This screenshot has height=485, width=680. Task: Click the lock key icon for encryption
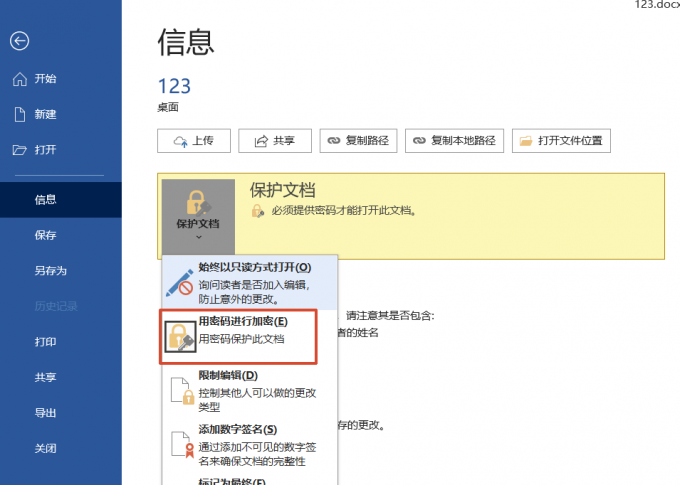point(180,337)
